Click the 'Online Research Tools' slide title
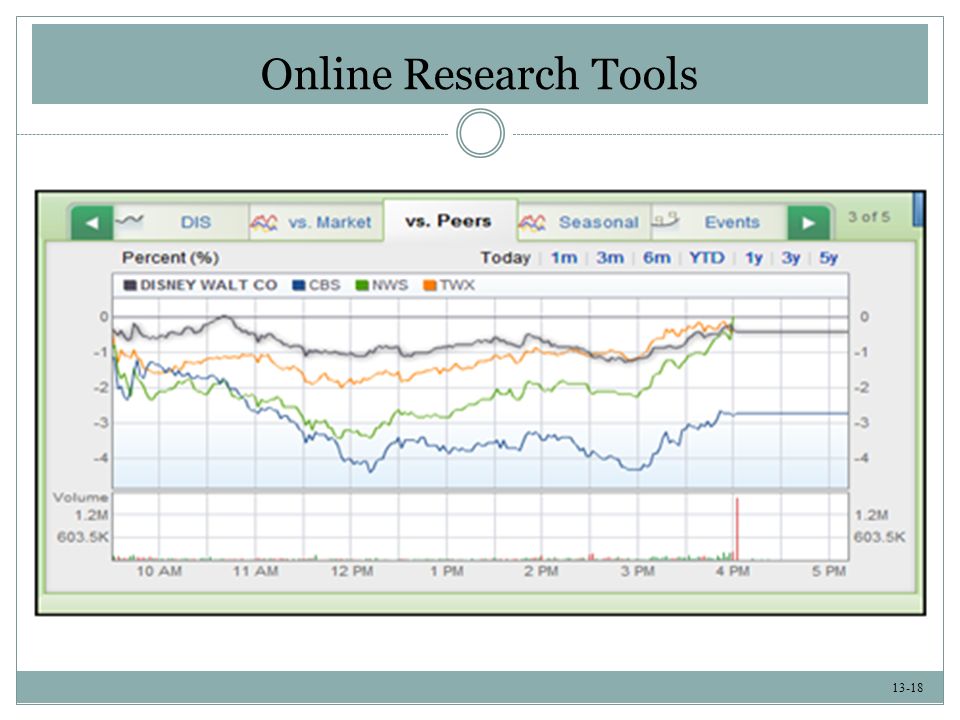The height and width of the screenshot is (720, 960). 479,74
